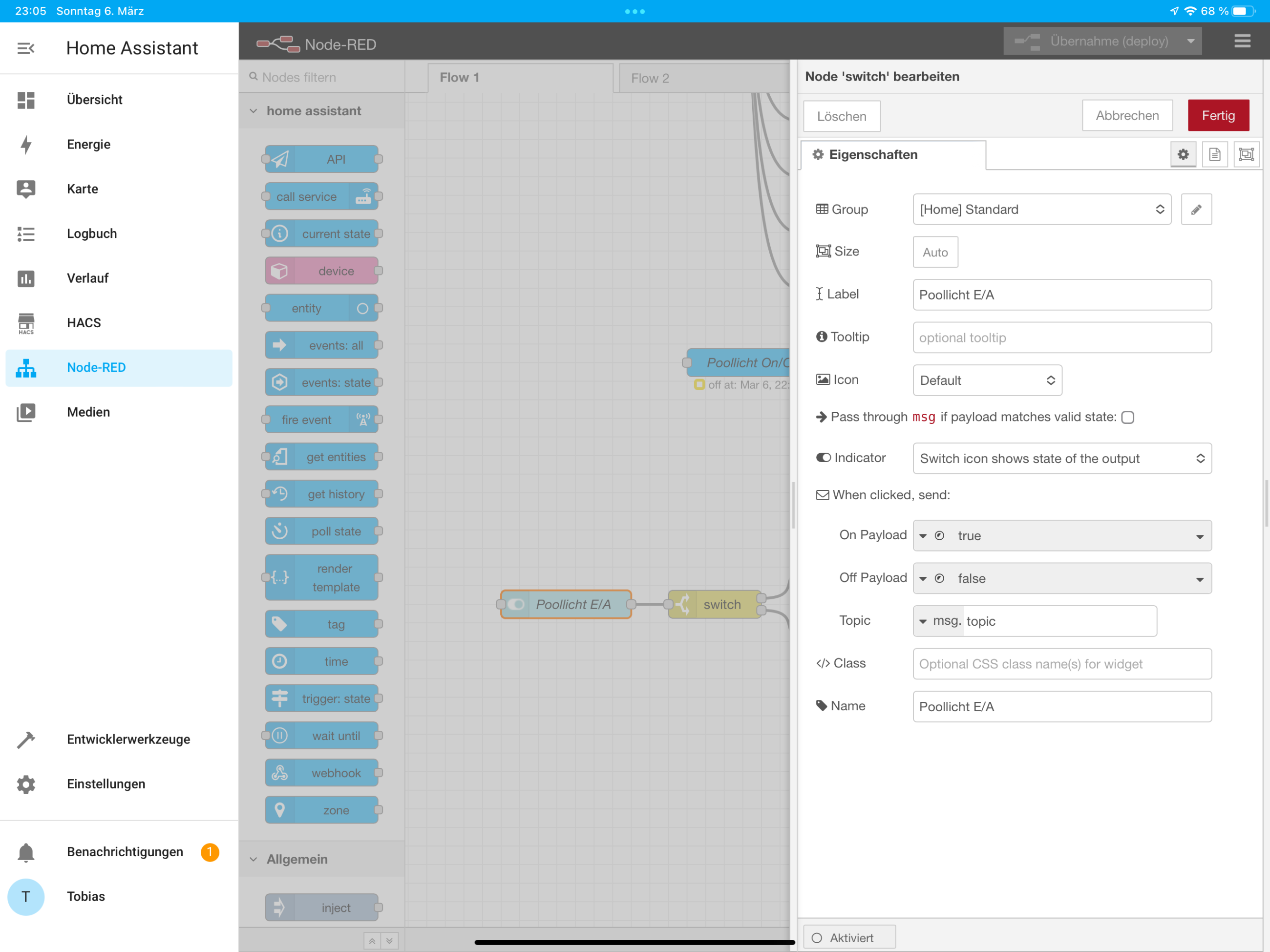Click the Tooltip input field

pos(1061,338)
